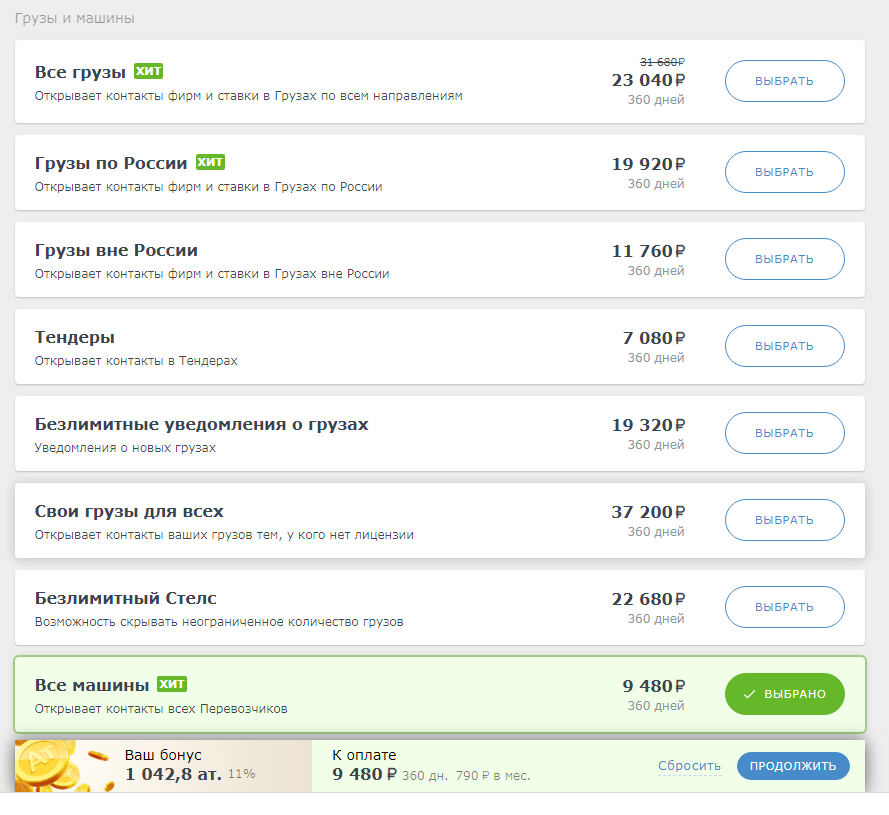Pick Безлимитные уведомления о грузах via ВЫБРАТЬ
889x815 pixels.
(784, 433)
